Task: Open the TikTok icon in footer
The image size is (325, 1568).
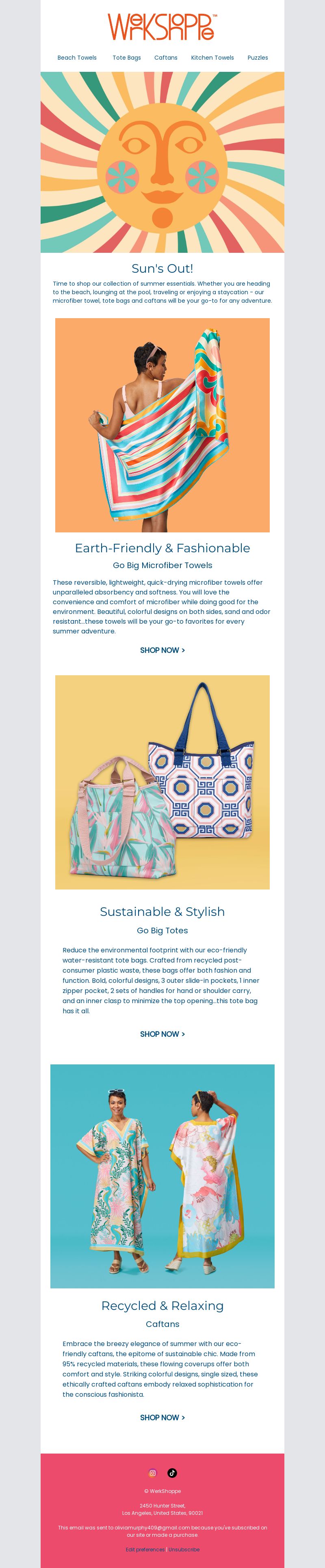Action: [172, 1473]
